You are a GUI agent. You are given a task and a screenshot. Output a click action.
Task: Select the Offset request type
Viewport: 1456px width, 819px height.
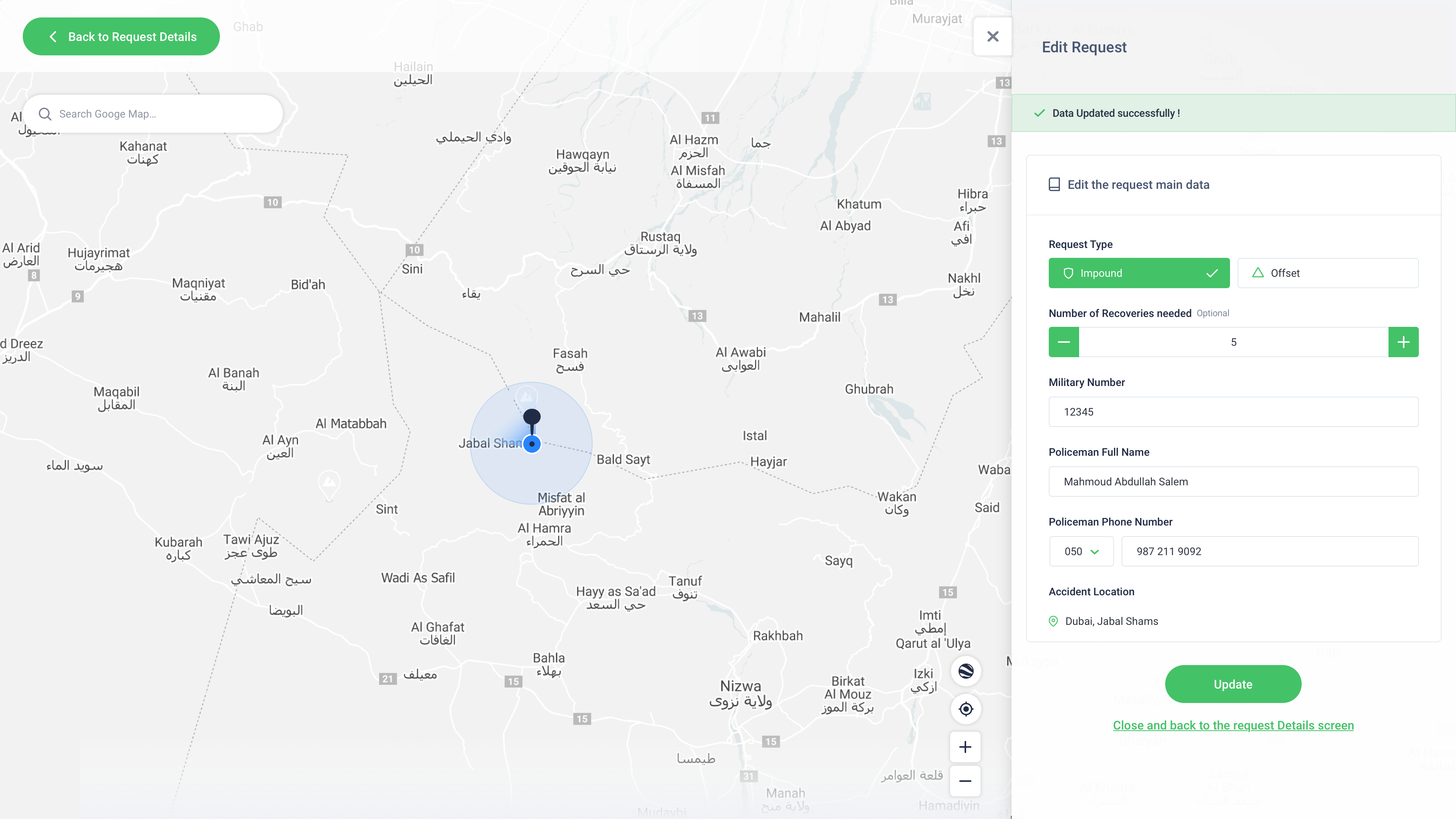click(1328, 273)
